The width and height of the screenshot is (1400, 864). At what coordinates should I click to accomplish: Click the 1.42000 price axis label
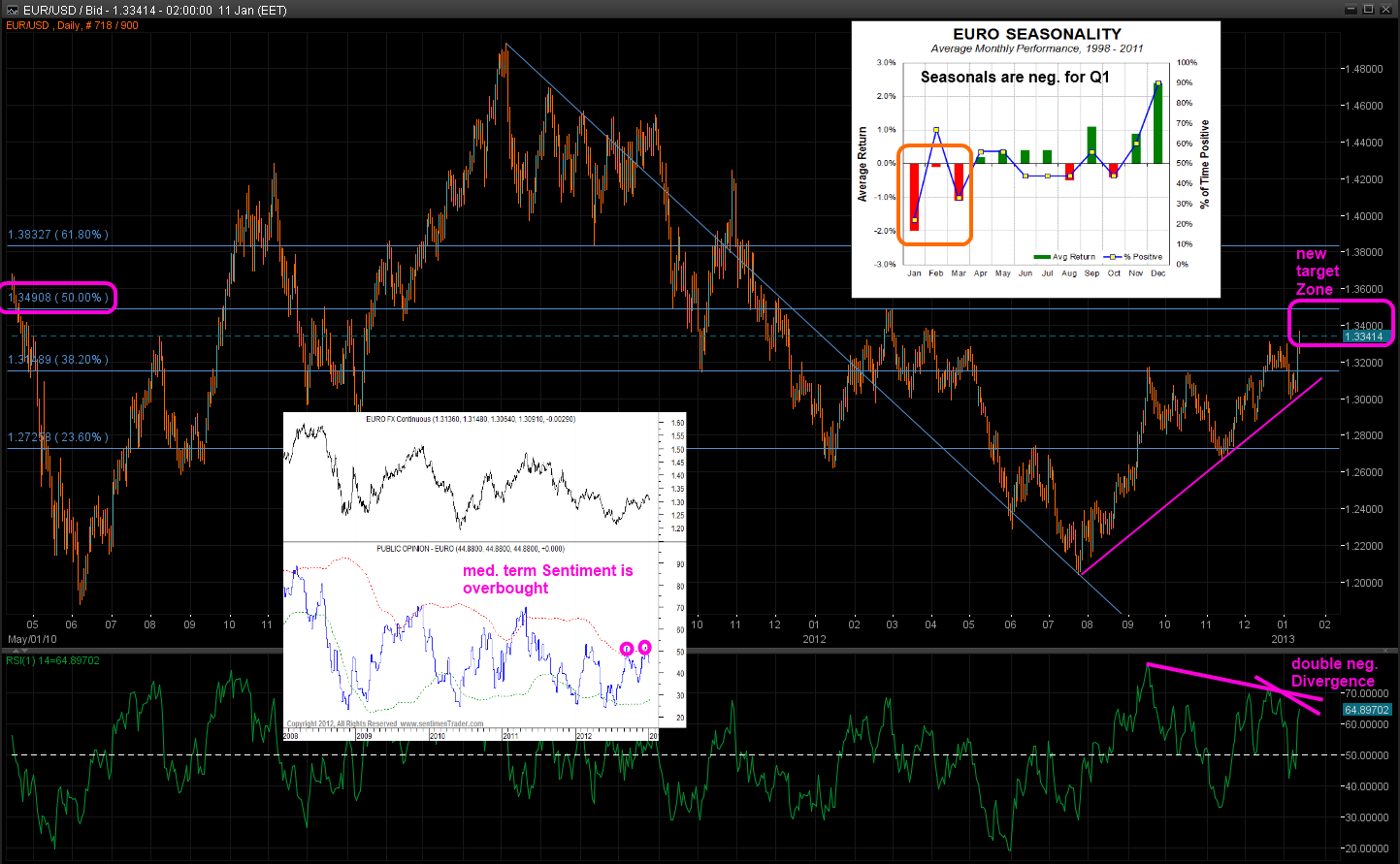[x=1363, y=180]
